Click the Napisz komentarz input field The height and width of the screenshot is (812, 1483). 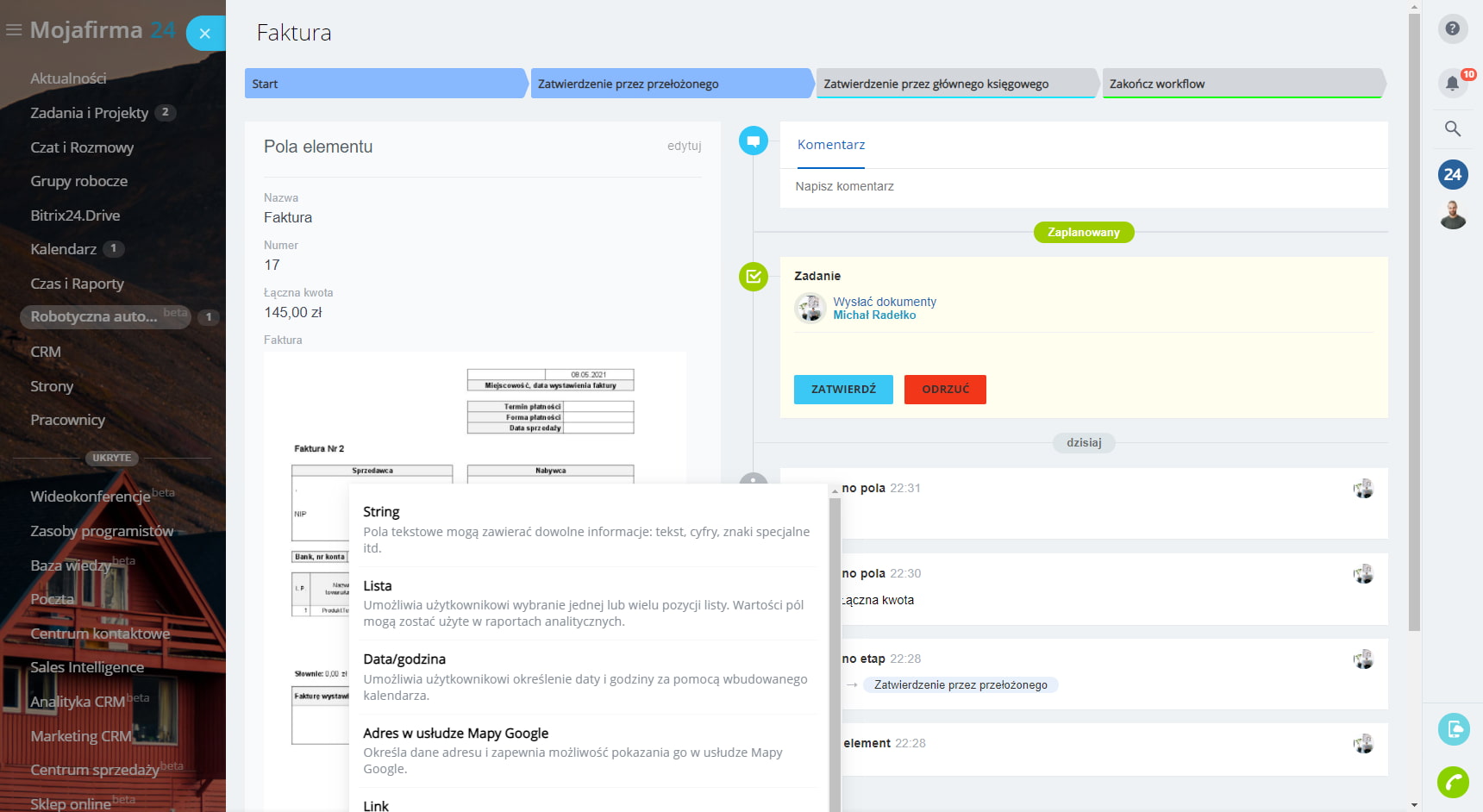coord(1082,186)
